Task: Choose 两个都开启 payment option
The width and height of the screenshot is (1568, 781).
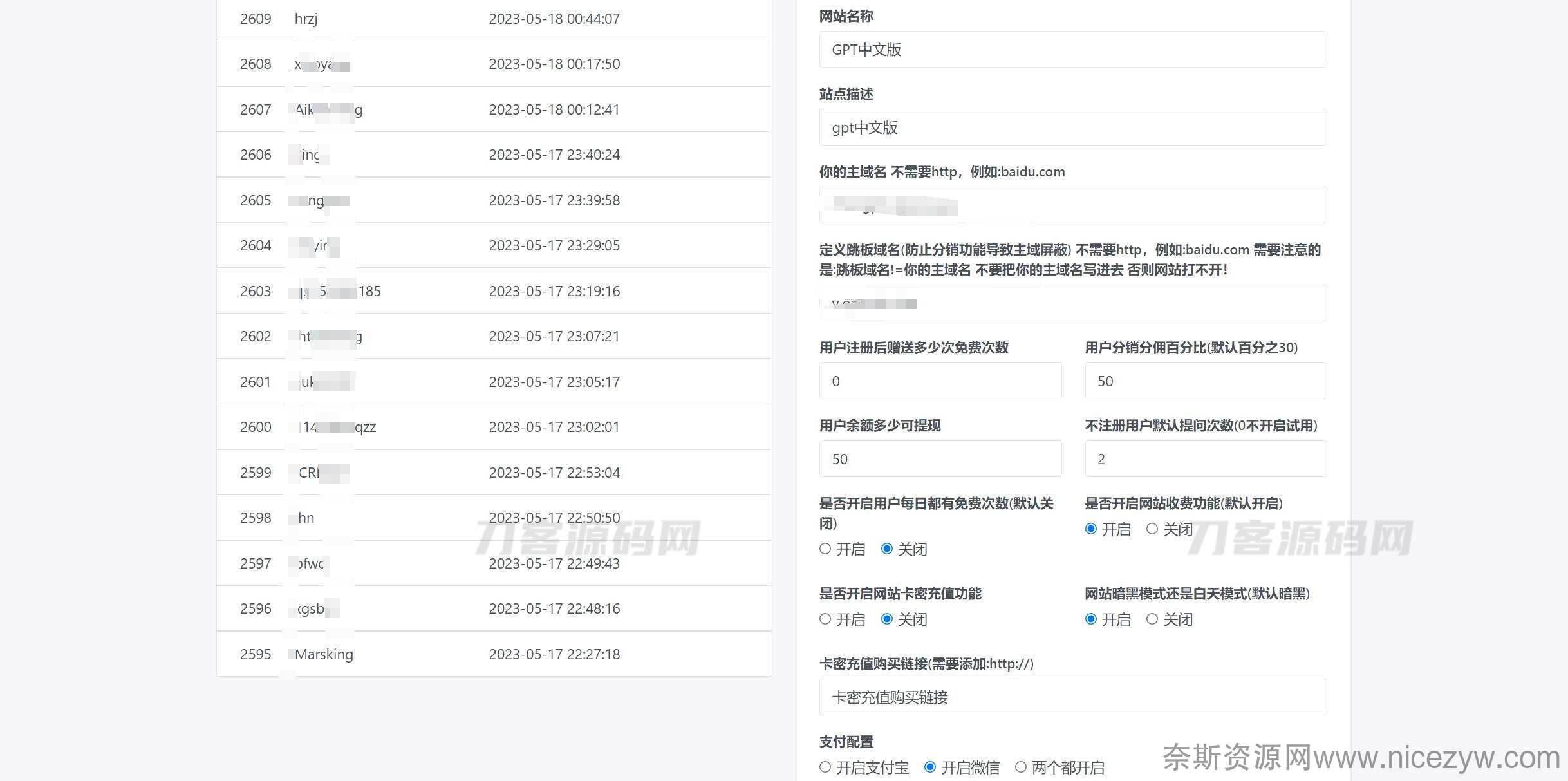Action: 1021,767
